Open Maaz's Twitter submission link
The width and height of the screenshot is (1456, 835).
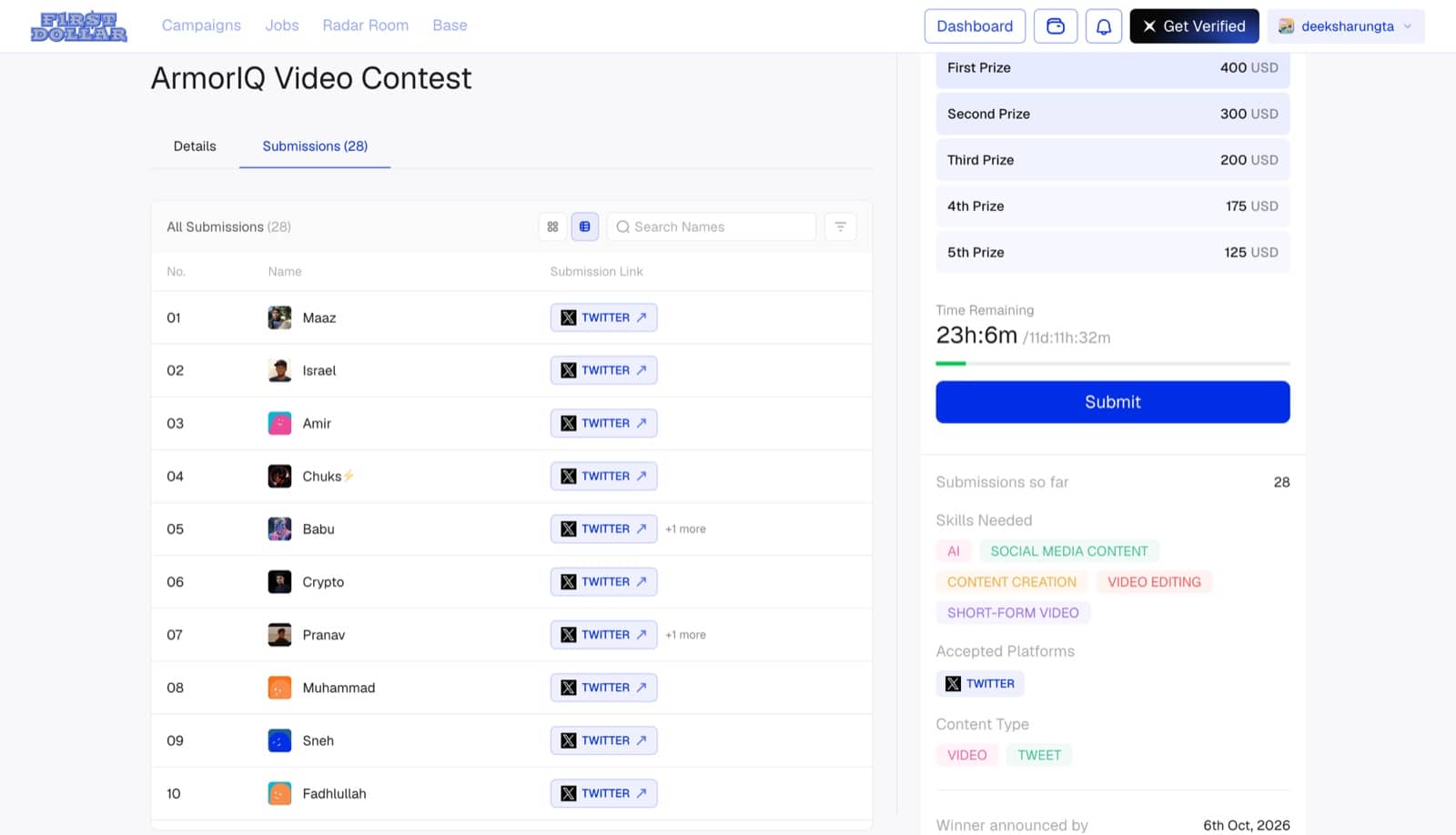603,317
